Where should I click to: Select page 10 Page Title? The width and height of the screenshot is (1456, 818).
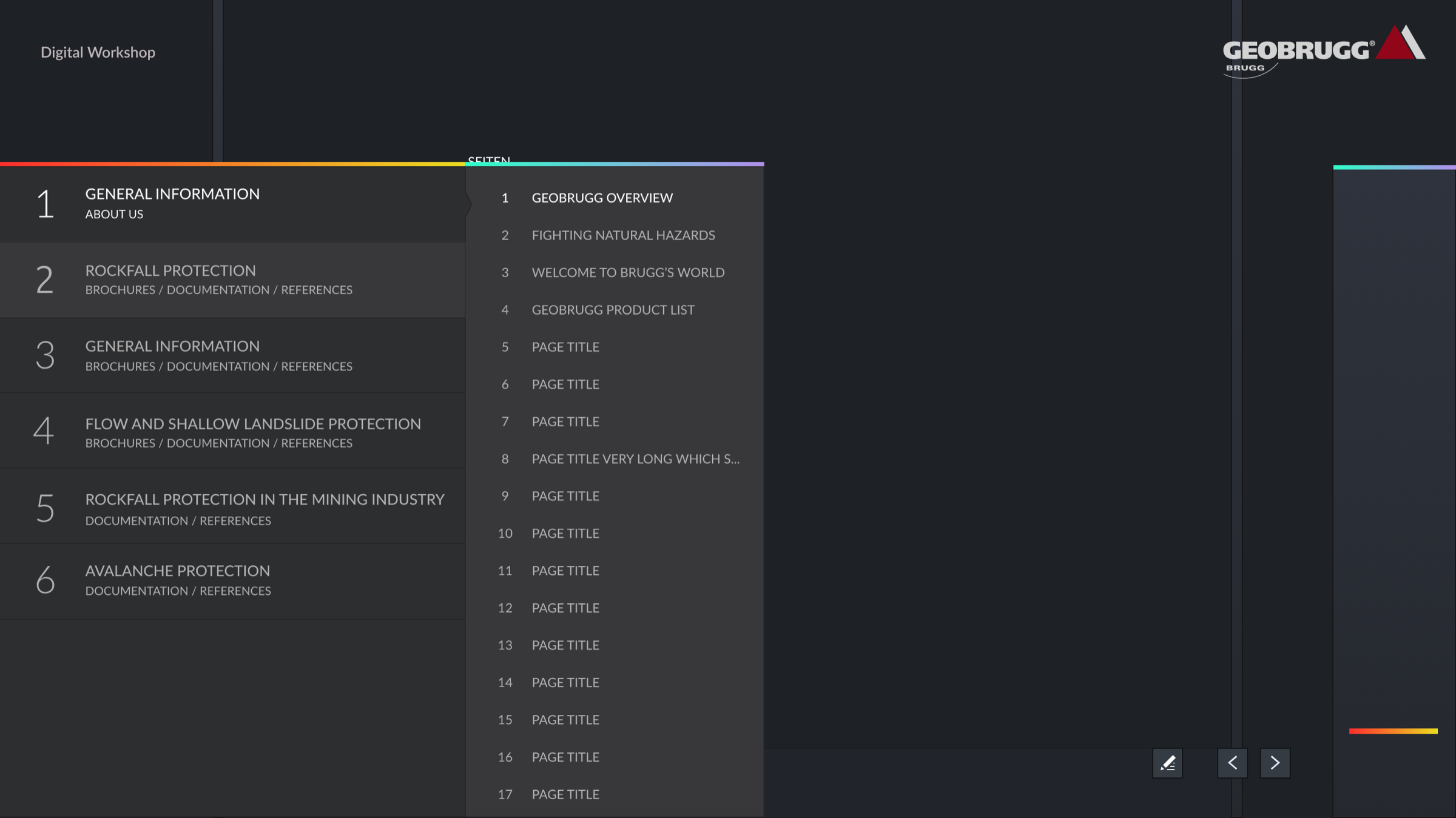click(x=615, y=534)
